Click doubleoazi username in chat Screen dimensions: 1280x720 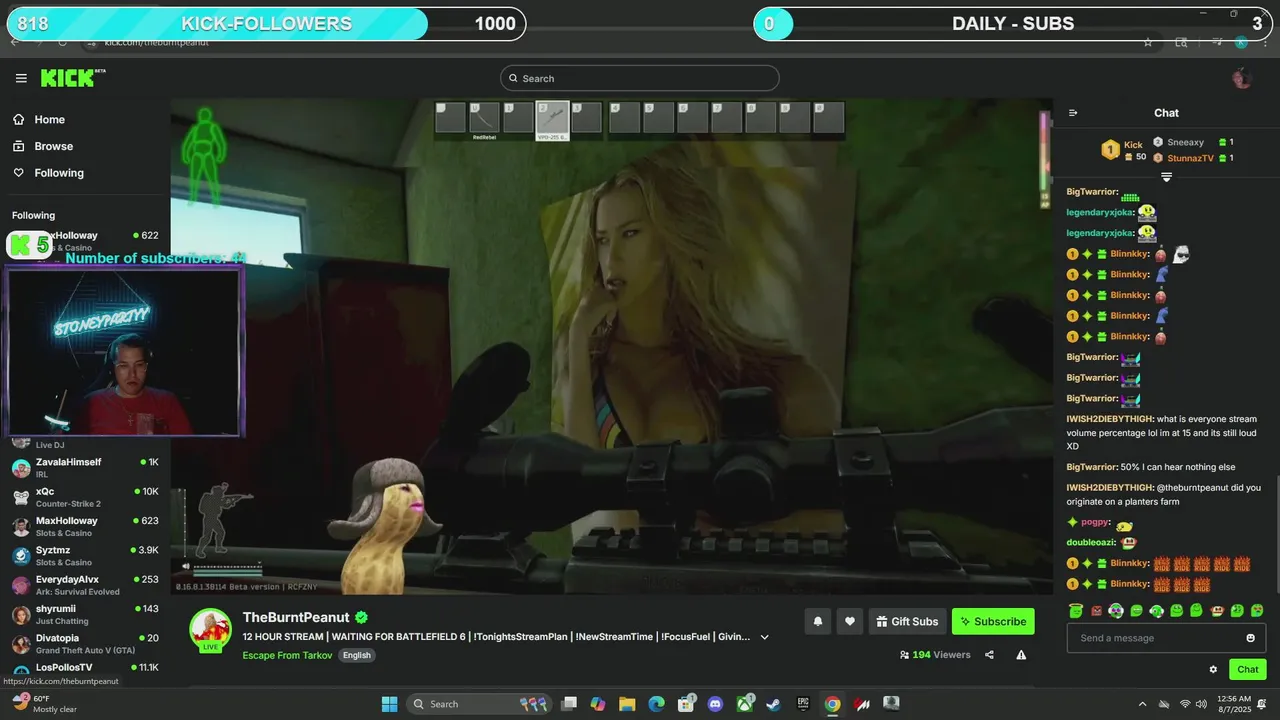[x=1090, y=543]
